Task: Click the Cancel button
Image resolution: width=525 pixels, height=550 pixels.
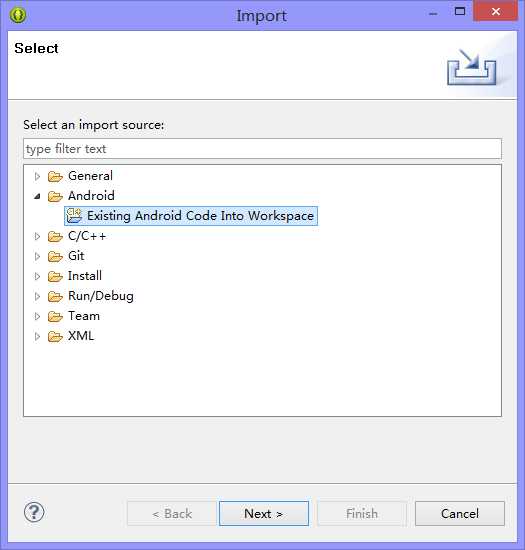Action: [460, 514]
